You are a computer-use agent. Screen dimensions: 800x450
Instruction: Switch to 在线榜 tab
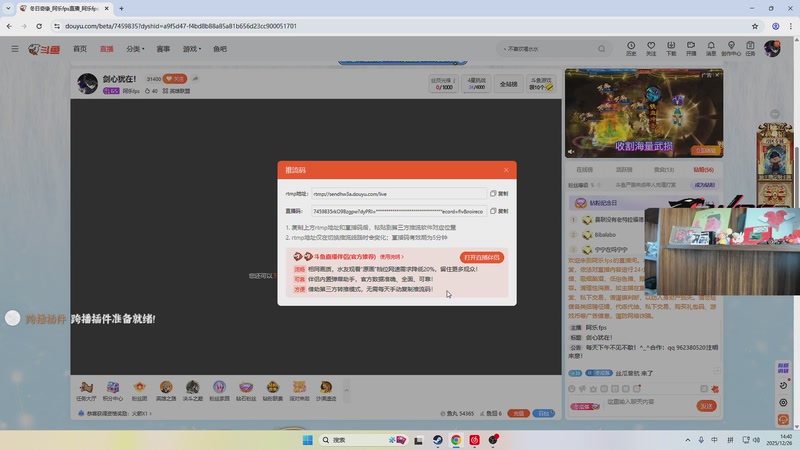[584, 169]
